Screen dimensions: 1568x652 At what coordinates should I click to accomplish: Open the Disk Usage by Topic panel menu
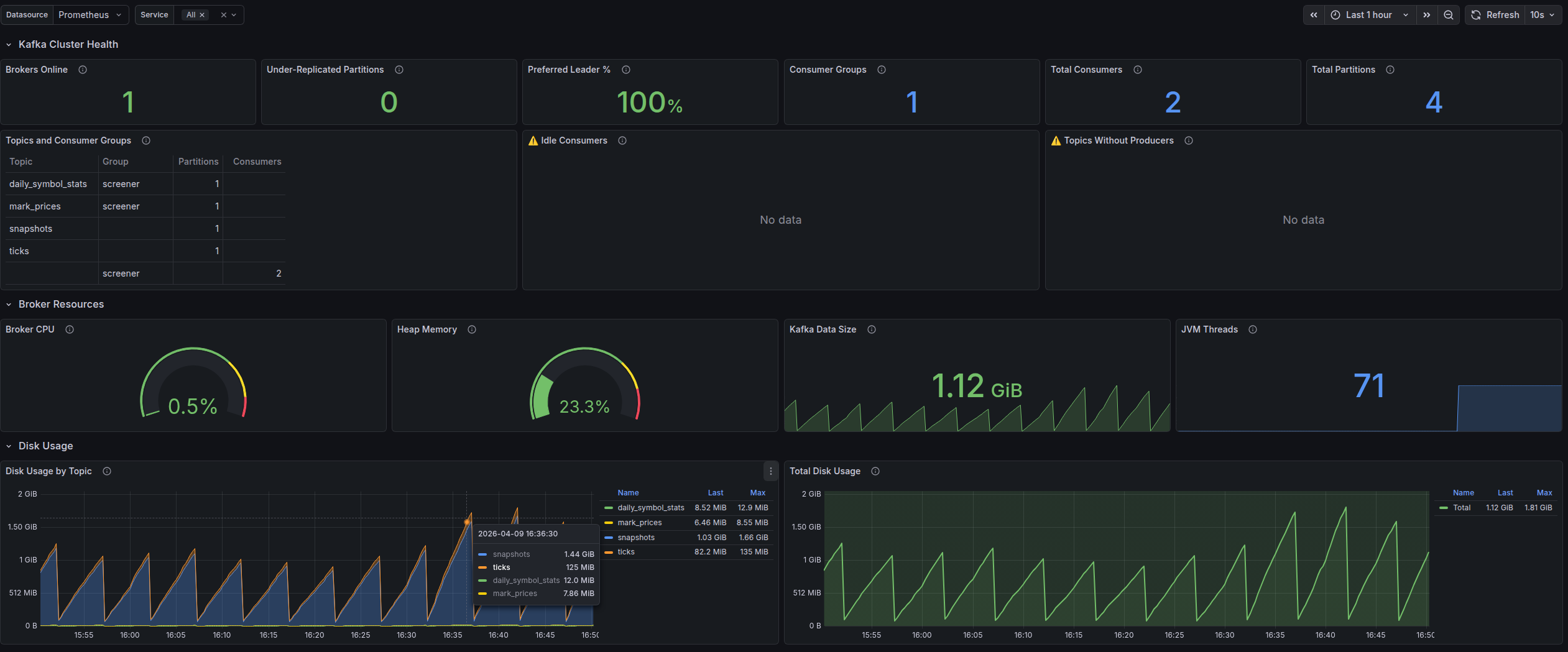(770, 471)
